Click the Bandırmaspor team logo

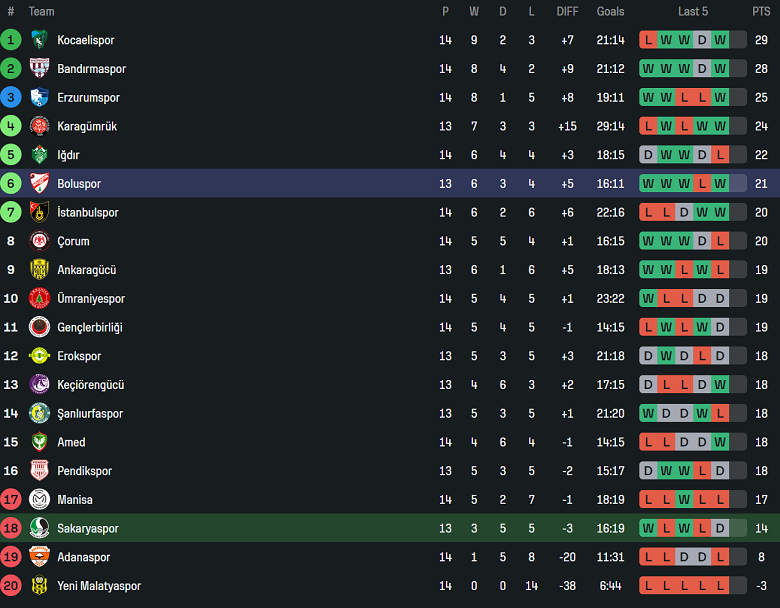[x=39, y=69]
